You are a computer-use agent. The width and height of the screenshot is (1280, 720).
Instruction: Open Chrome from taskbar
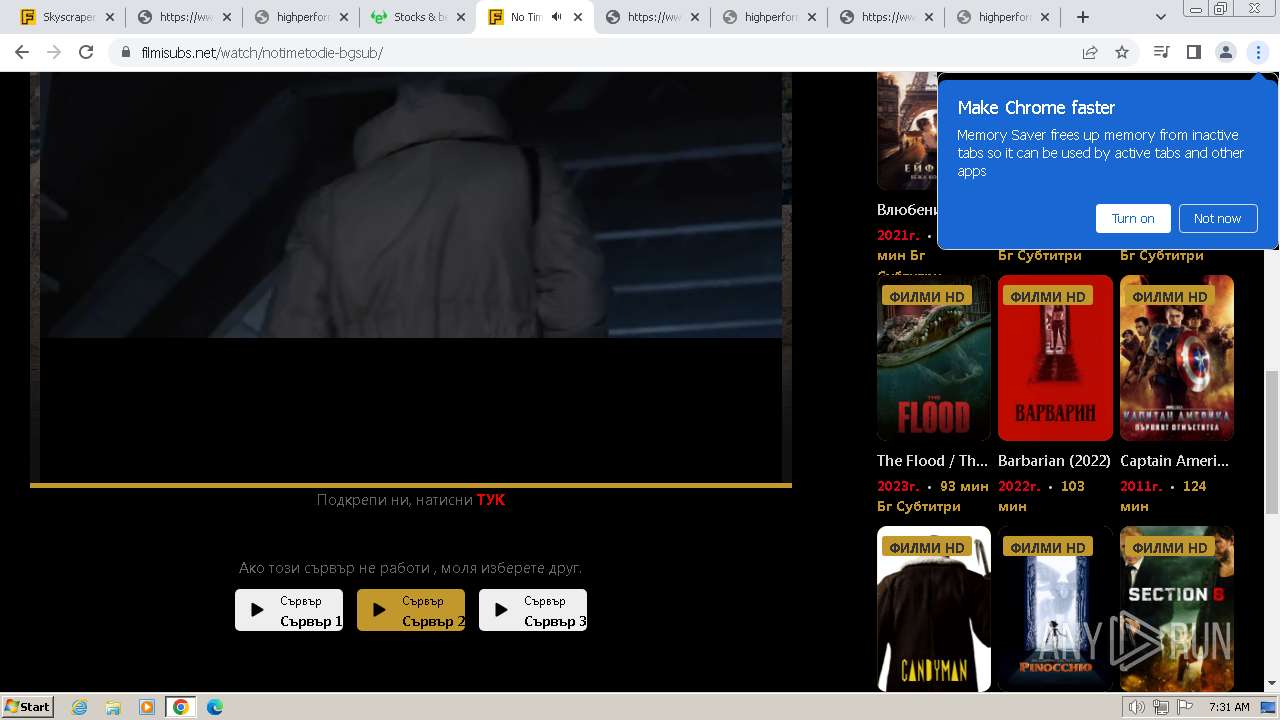pyautogui.click(x=181, y=707)
